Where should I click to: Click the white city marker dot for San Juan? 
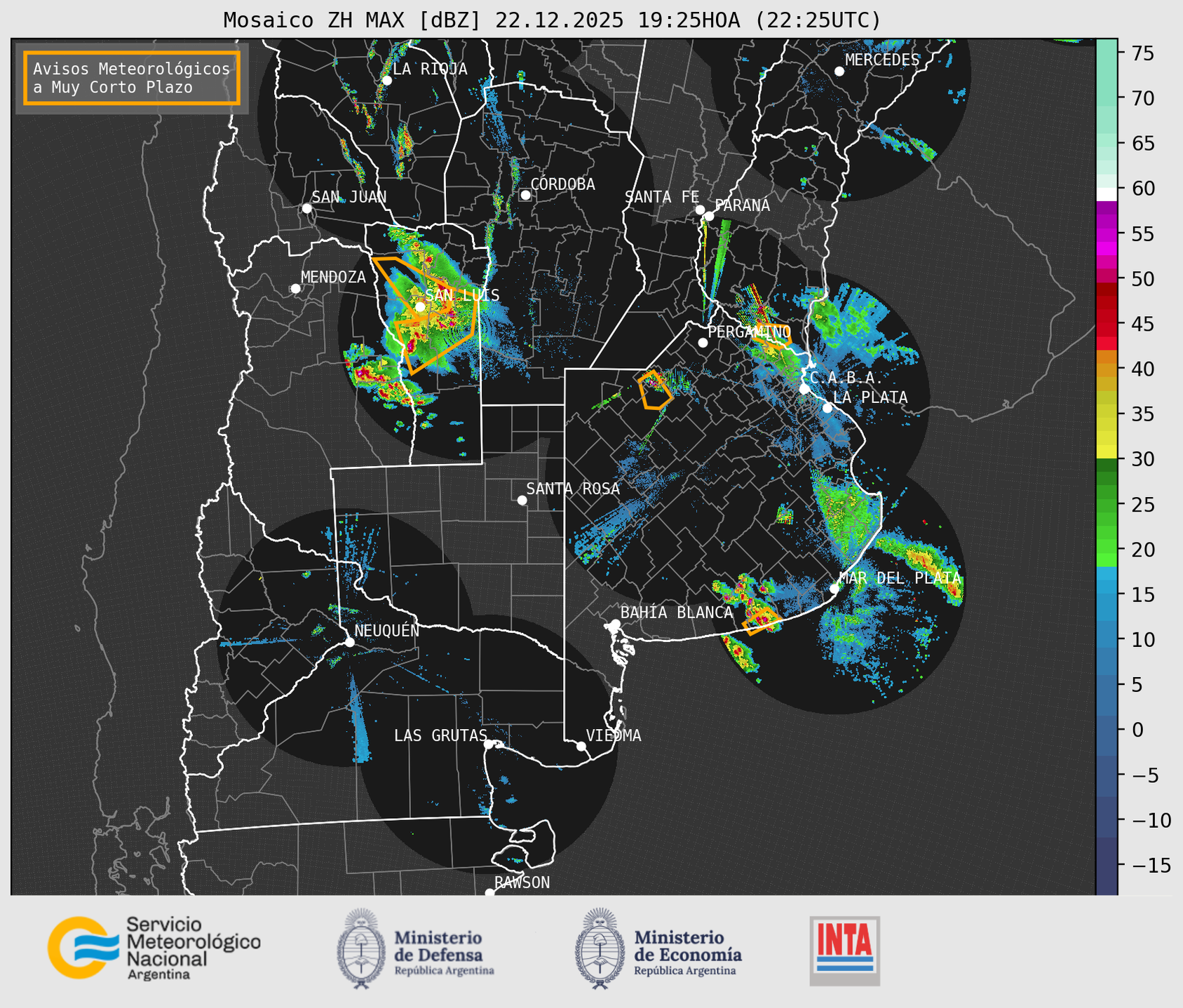point(306,208)
